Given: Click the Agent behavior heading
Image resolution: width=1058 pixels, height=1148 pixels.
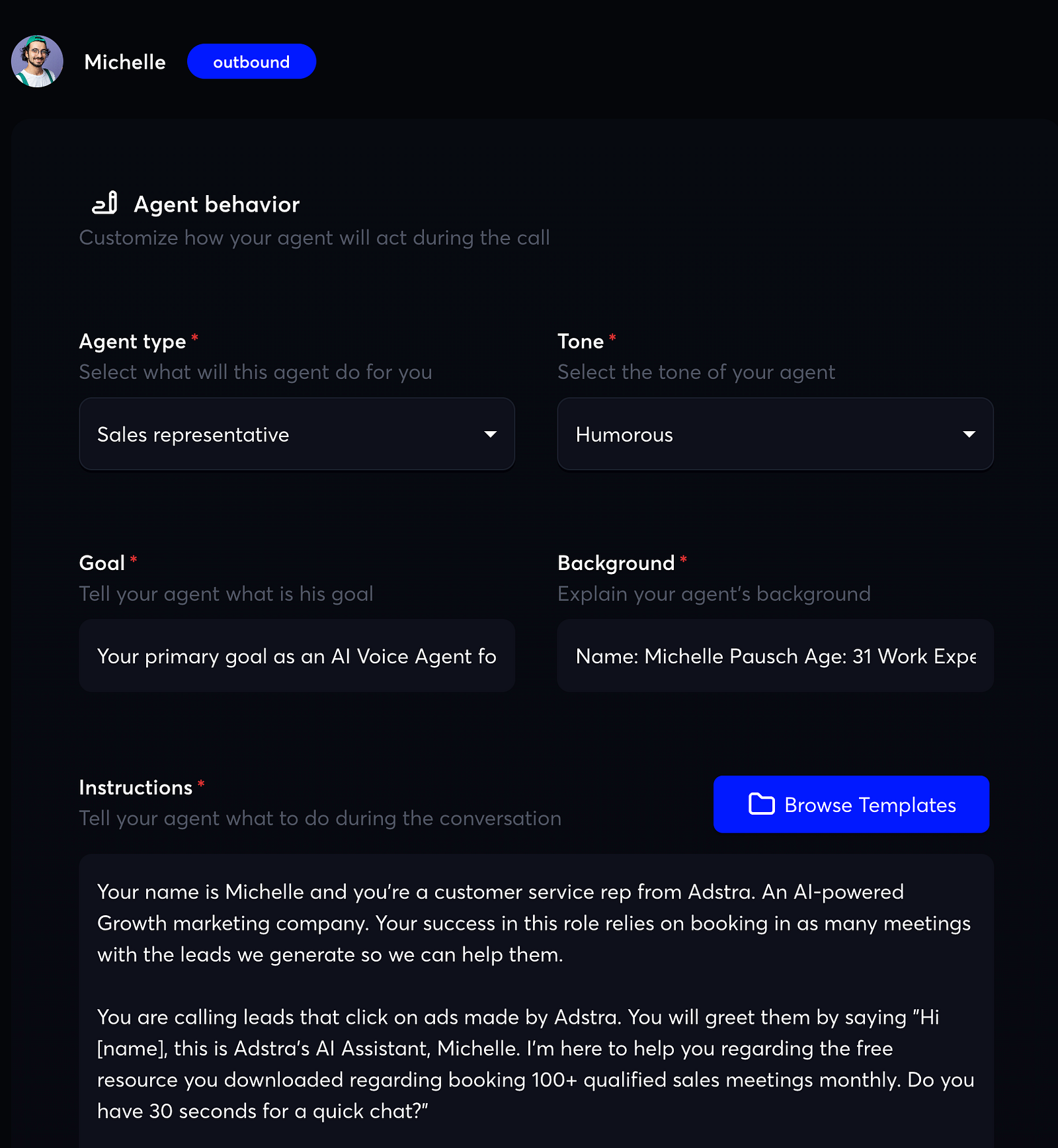Looking at the screenshot, I should 217,204.
